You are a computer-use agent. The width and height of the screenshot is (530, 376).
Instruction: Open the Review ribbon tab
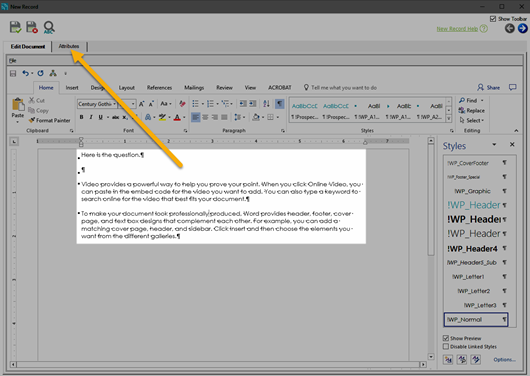(x=224, y=88)
